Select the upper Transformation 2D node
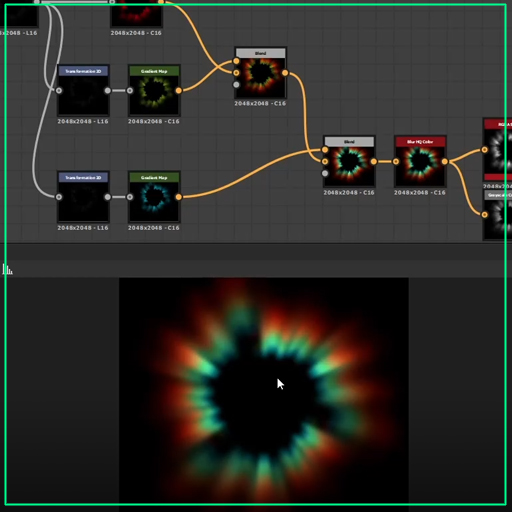 (x=83, y=90)
